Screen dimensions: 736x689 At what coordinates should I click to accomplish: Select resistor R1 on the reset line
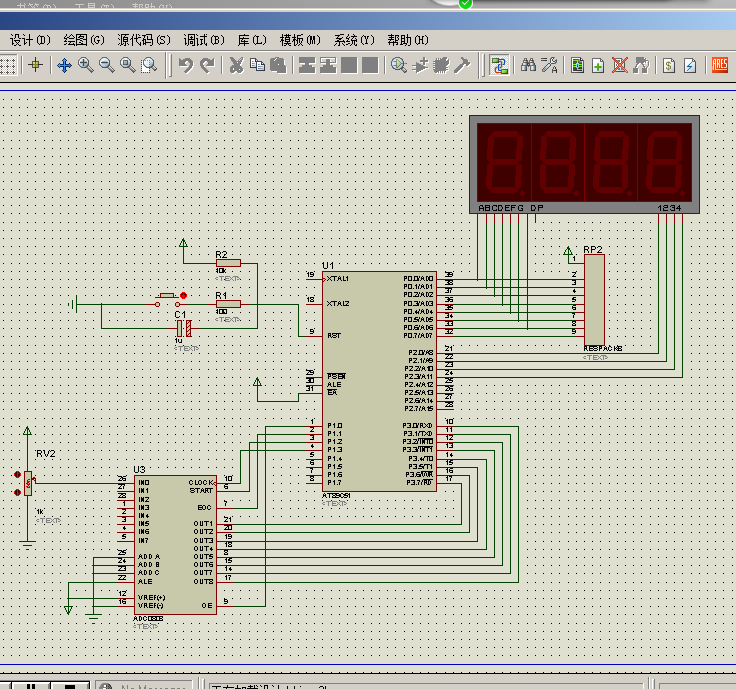[x=228, y=304]
